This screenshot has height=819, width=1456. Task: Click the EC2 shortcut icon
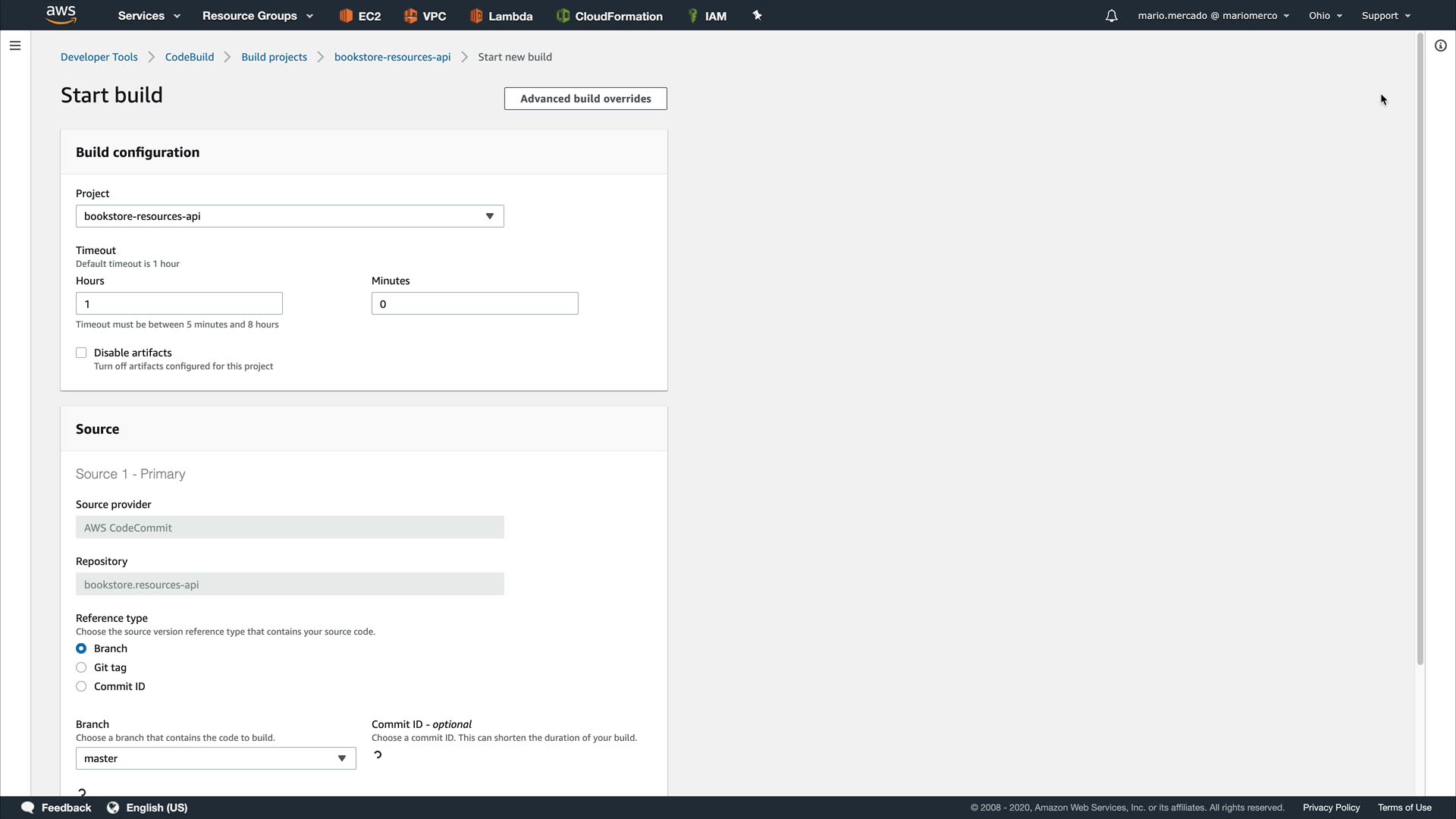[x=346, y=16]
